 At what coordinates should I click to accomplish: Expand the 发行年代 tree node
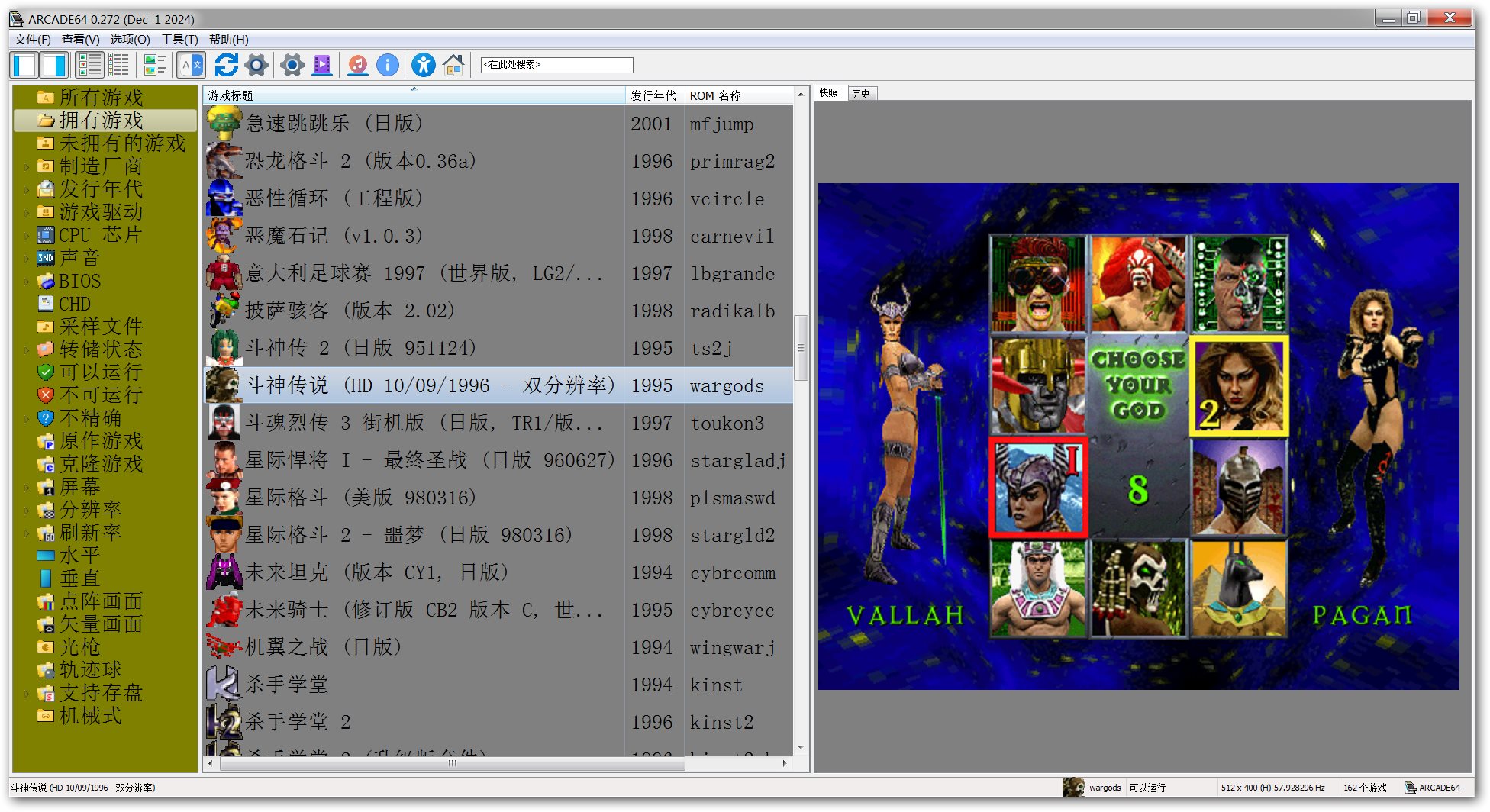[27, 189]
